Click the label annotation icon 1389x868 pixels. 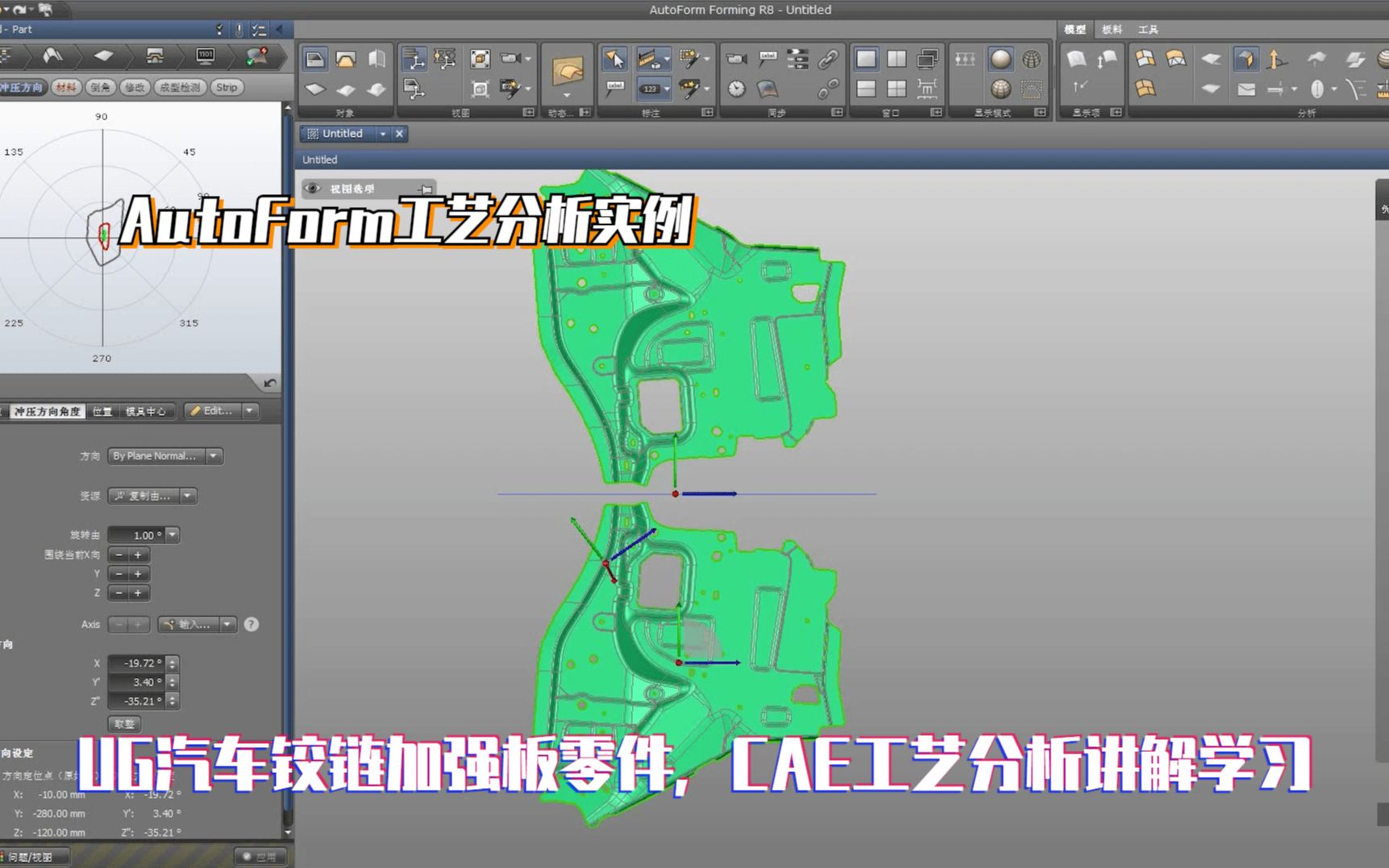click(615, 89)
